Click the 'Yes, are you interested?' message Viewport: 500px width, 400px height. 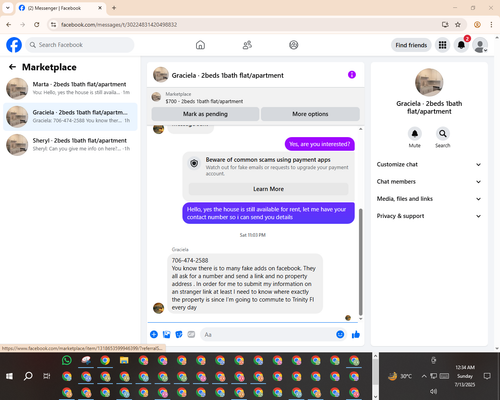point(320,144)
